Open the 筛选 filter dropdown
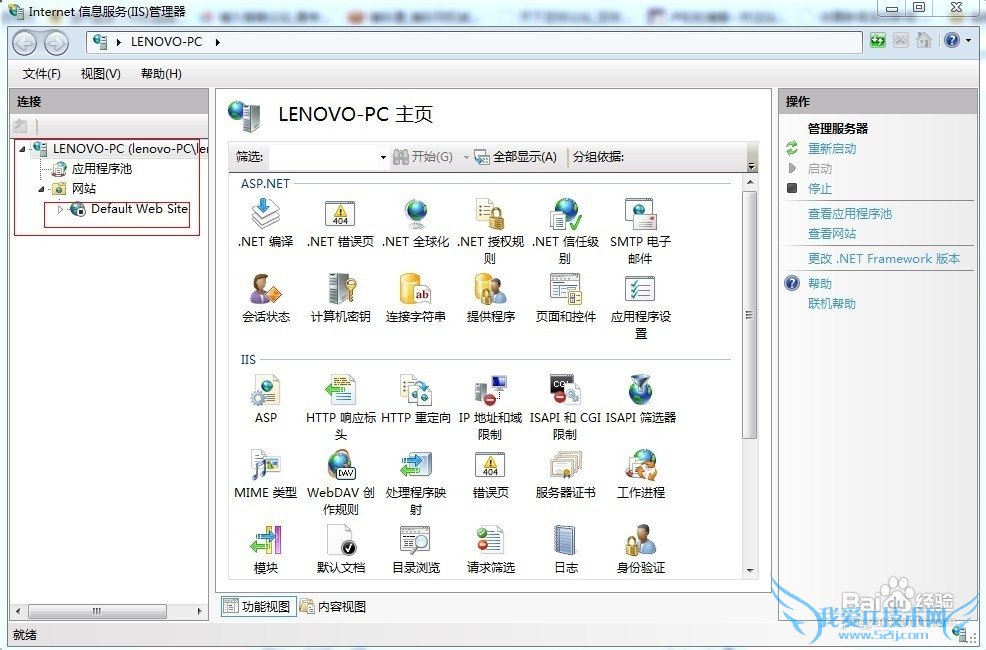The width and height of the screenshot is (986, 650). pyautogui.click(x=383, y=157)
